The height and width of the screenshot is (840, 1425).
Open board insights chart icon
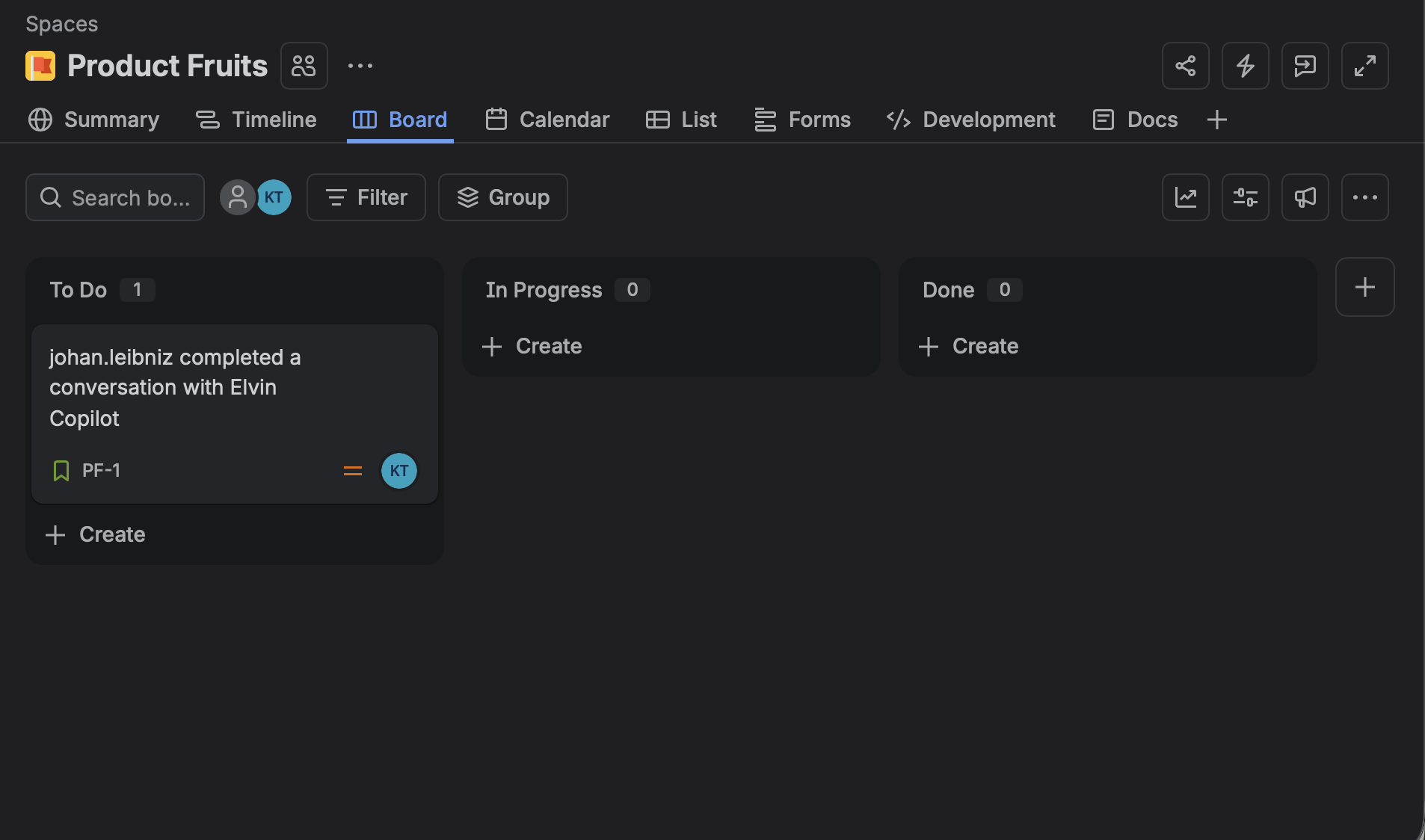(1186, 197)
